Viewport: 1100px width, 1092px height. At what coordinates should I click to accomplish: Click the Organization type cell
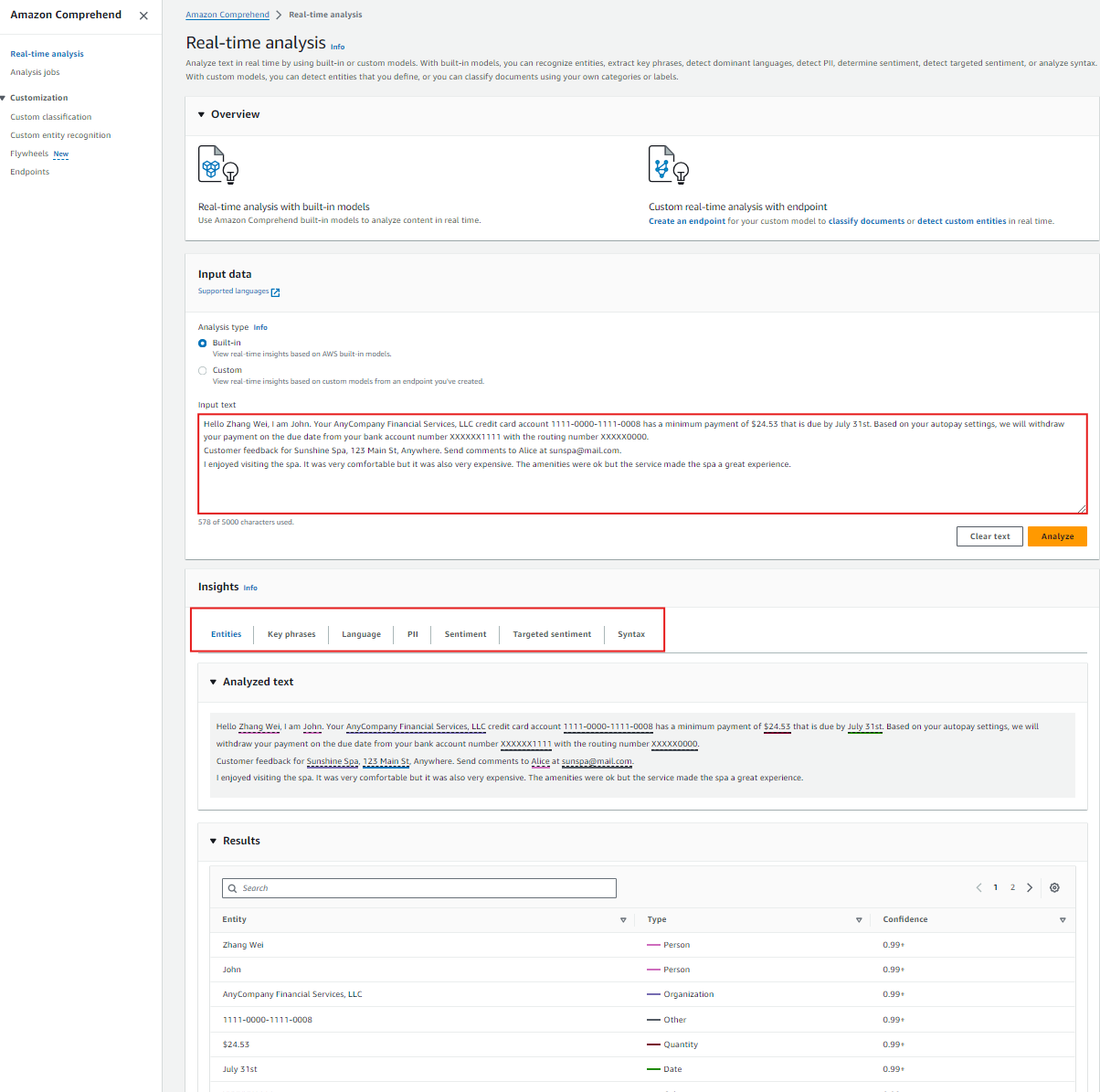pyautogui.click(x=681, y=994)
